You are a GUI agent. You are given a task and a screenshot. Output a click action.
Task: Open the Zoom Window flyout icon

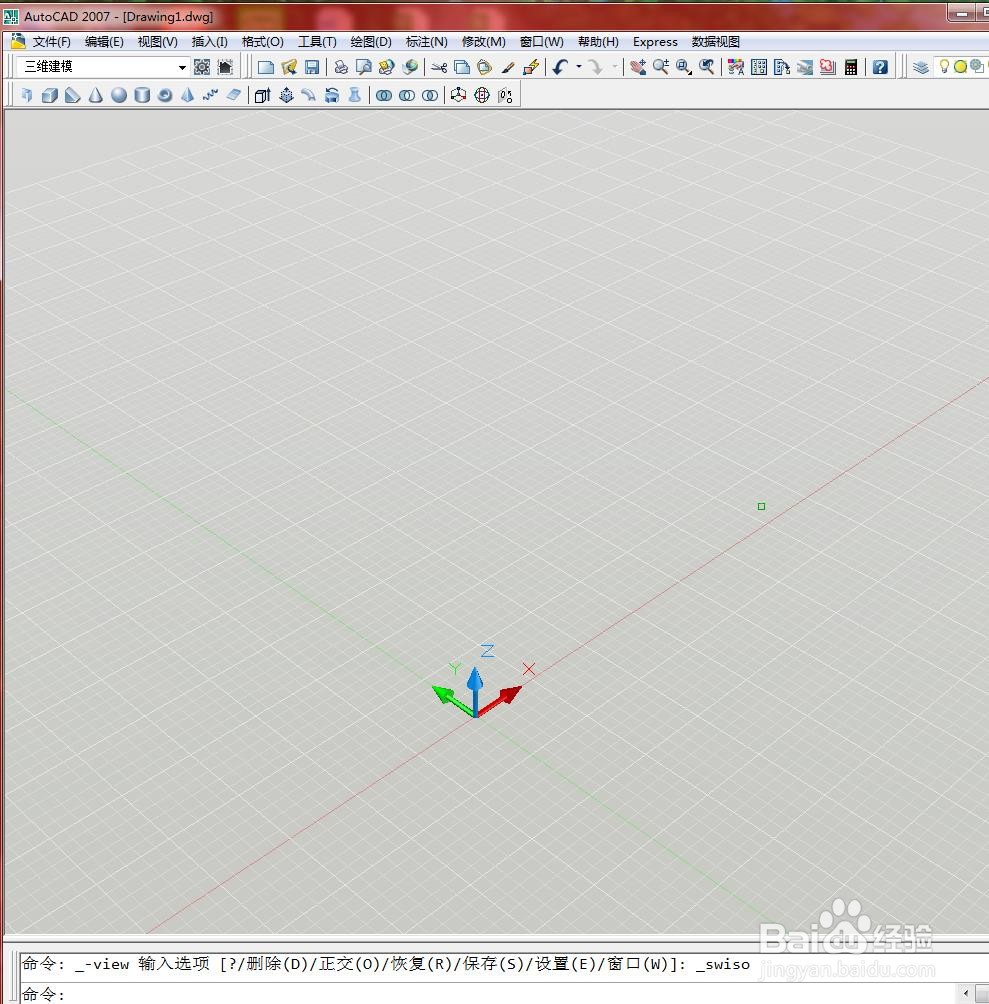coord(684,67)
